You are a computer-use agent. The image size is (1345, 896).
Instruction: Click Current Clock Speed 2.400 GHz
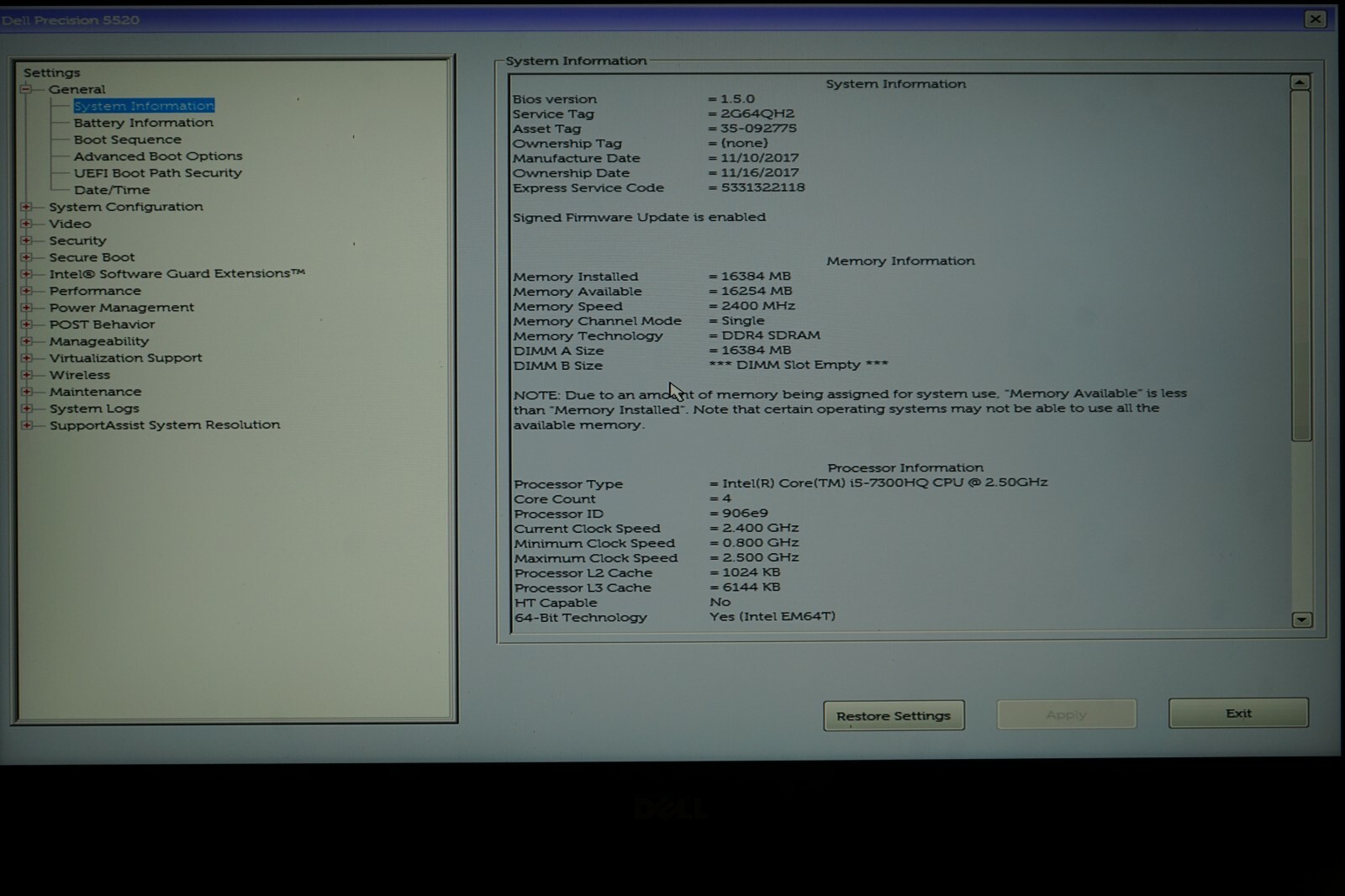coord(760,528)
